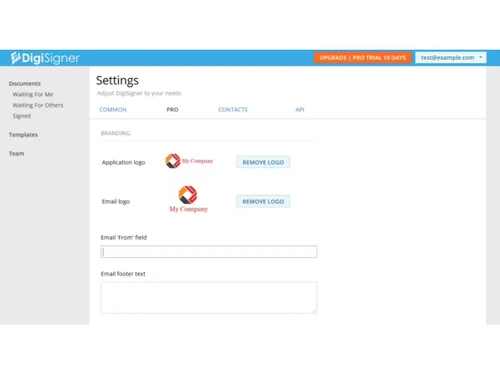This screenshot has height=375, width=500.
Task: Click the 'Application logo' label
Action: click(x=124, y=162)
